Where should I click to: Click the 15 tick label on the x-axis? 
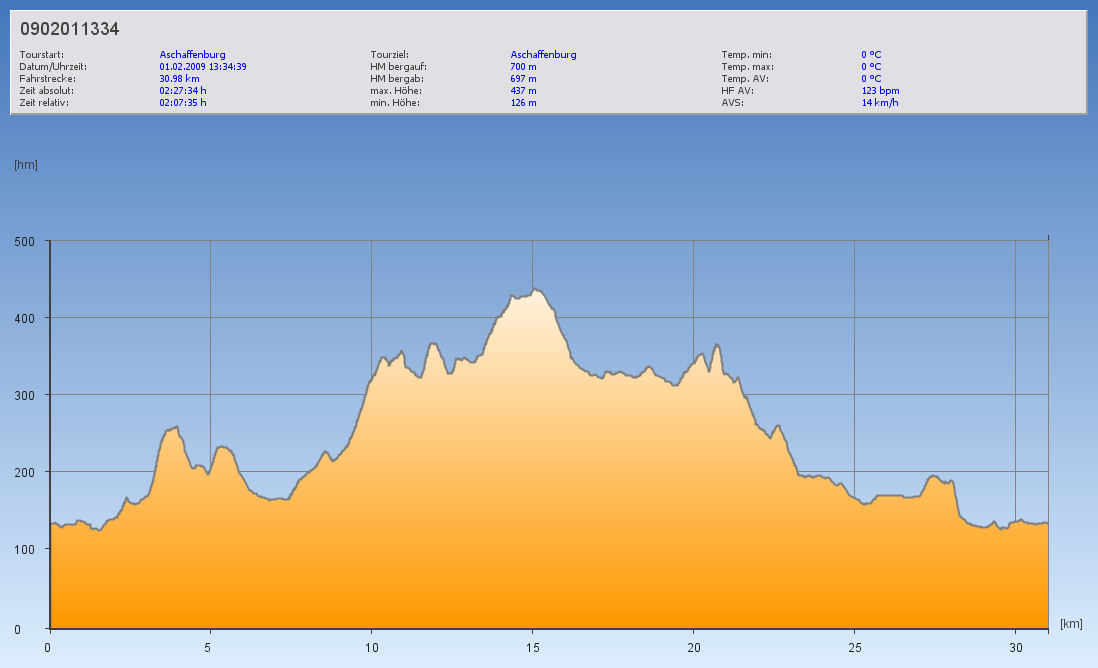click(532, 647)
